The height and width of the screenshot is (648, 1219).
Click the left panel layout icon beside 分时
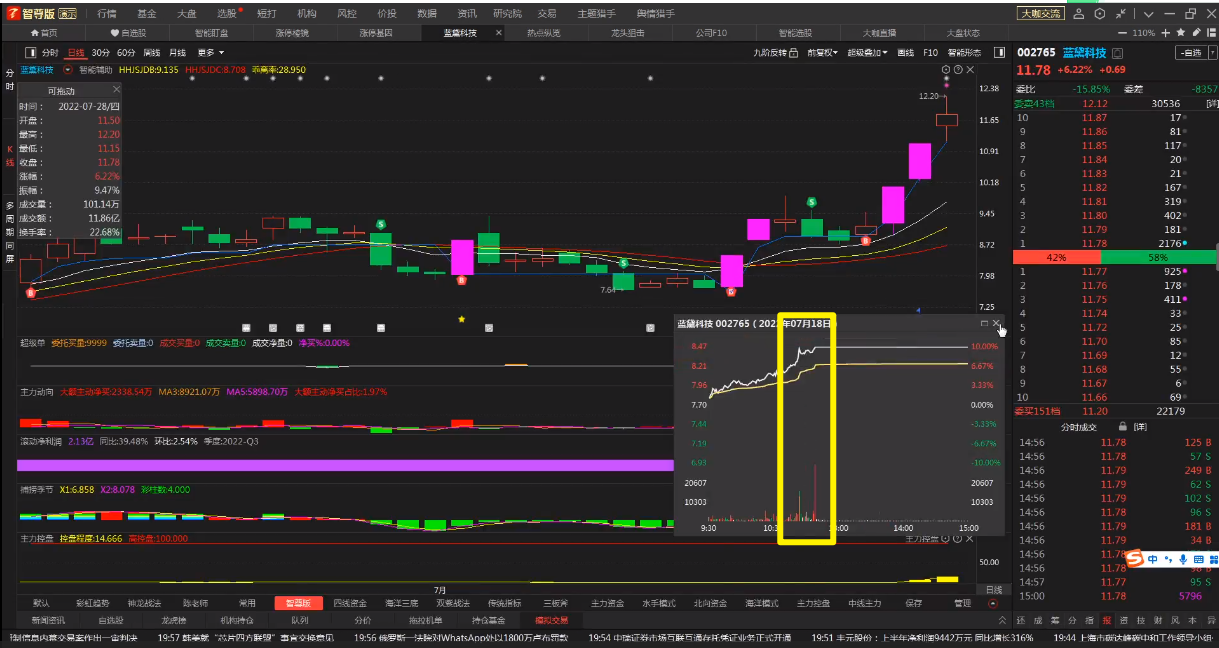coord(30,52)
